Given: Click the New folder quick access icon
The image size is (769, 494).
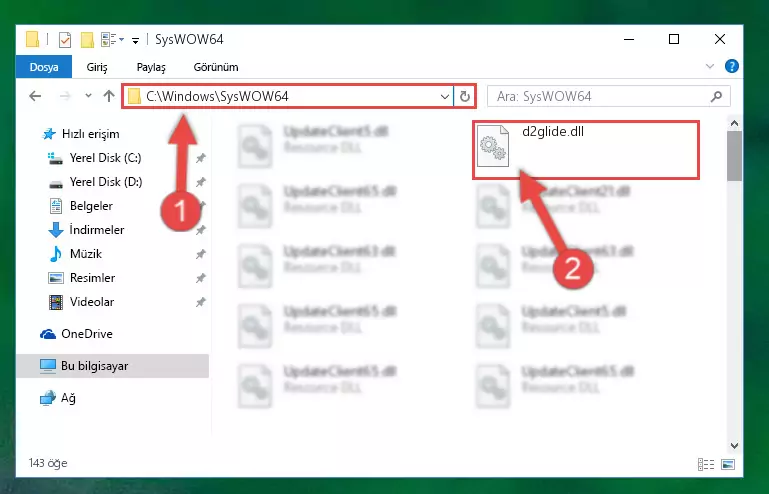Looking at the screenshot, I should point(87,39).
